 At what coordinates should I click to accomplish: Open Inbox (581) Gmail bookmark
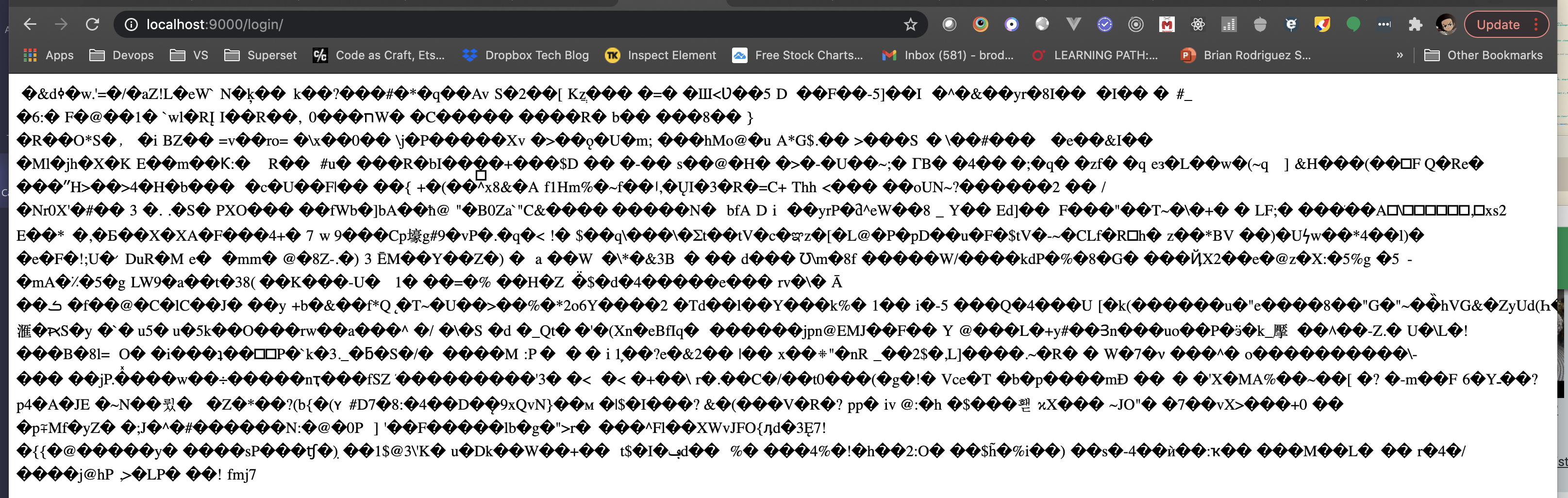[x=948, y=55]
